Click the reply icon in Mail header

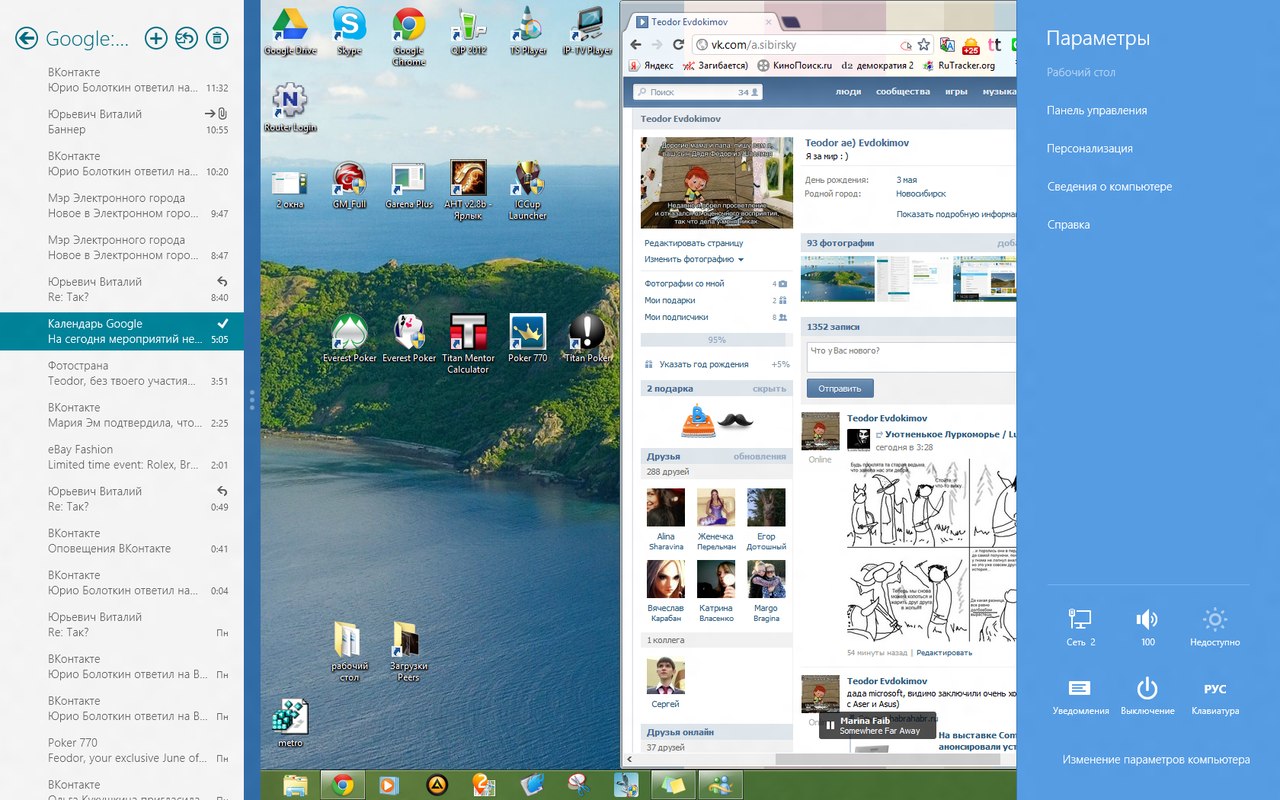click(x=186, y=39)
